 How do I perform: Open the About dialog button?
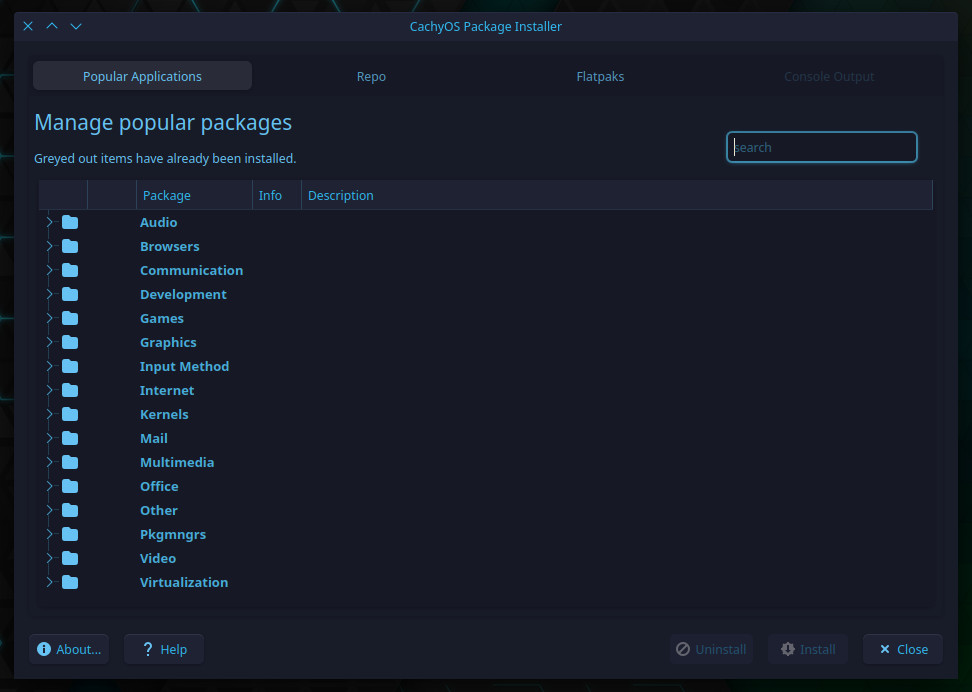[x=69, y=649]
